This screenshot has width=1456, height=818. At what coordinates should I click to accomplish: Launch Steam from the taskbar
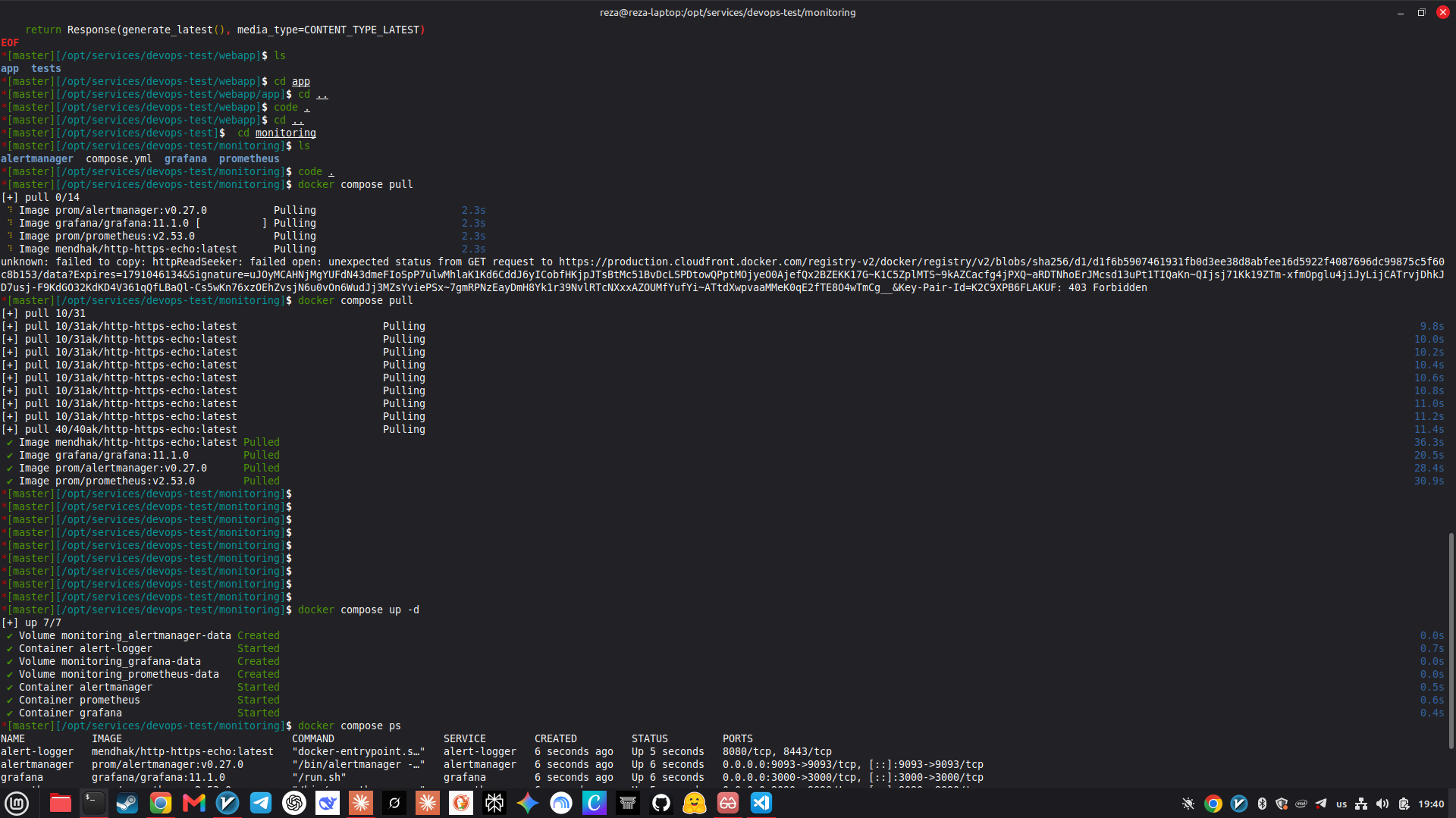pos(127,803)
